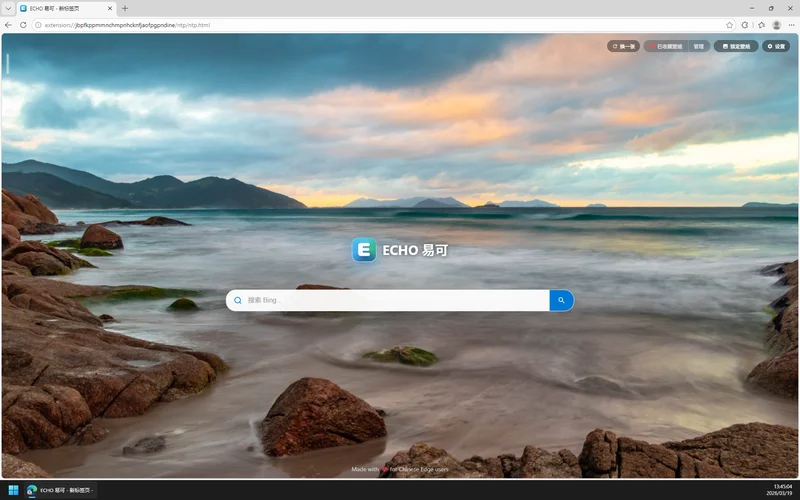This screenshot has width=800, height=500.
Task: Open the browser three-dot settings menu
Action: pyautogui.click(x=791, y=24)
